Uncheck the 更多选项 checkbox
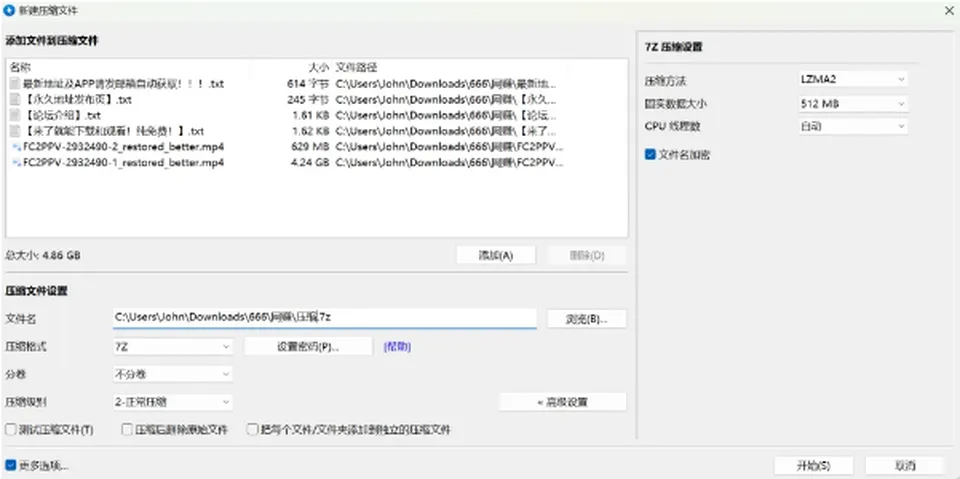Viewport: 960px width, 479px height. pos(10,466)
